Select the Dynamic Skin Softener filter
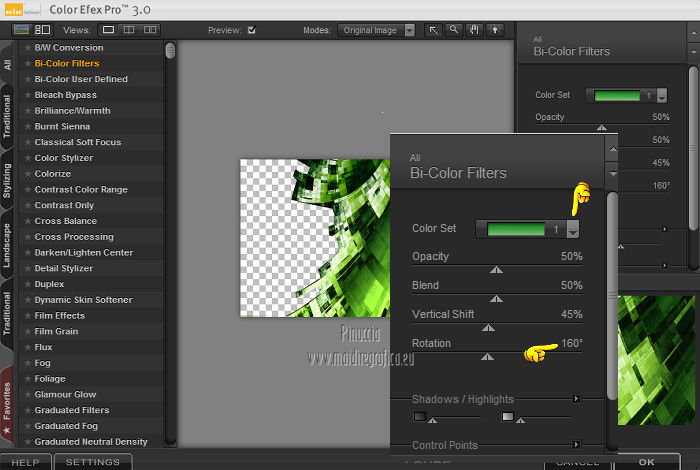 [x=83, y=300]
